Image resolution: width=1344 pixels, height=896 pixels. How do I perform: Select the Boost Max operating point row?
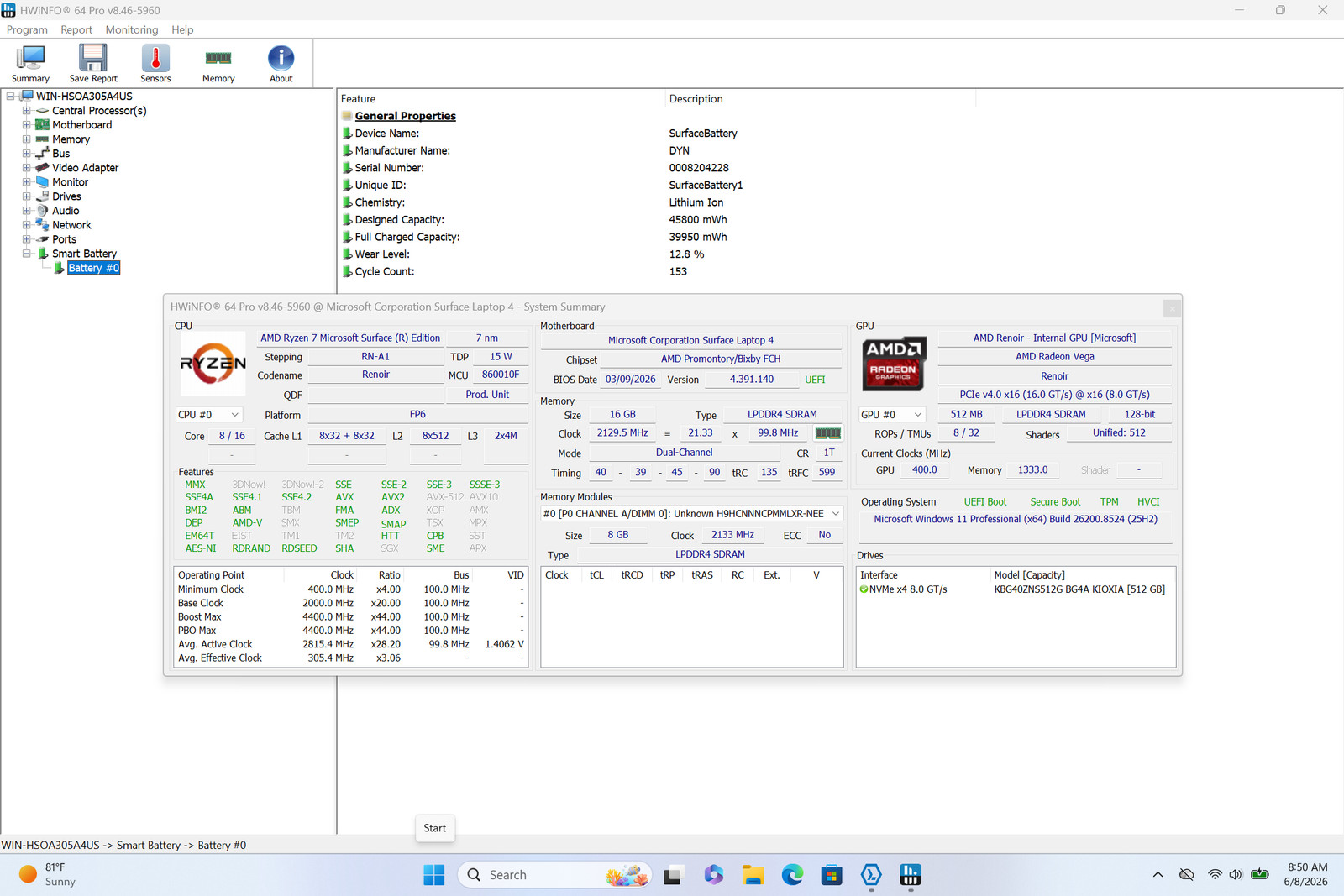[x=350, y=617]
